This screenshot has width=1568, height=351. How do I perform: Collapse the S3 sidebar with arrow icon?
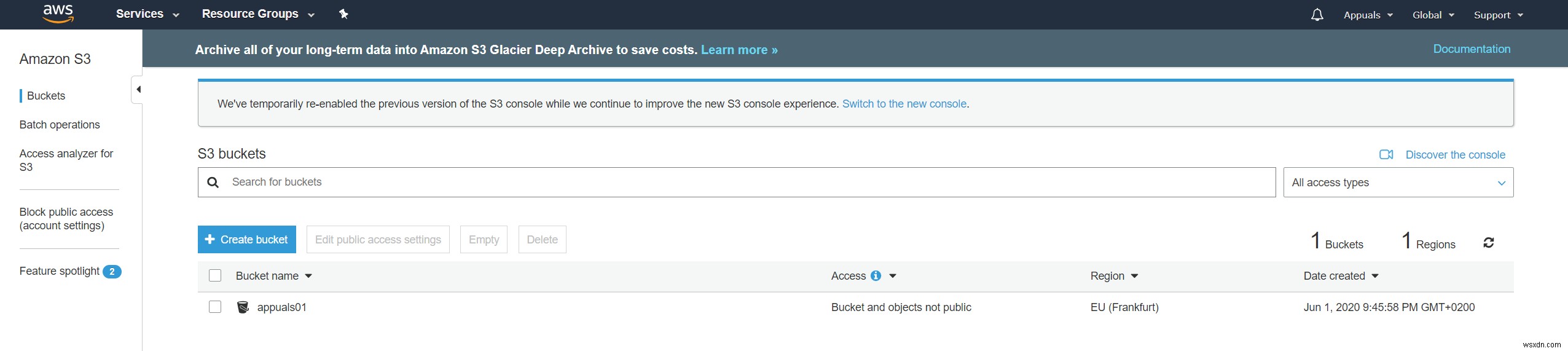click(138, 90)
